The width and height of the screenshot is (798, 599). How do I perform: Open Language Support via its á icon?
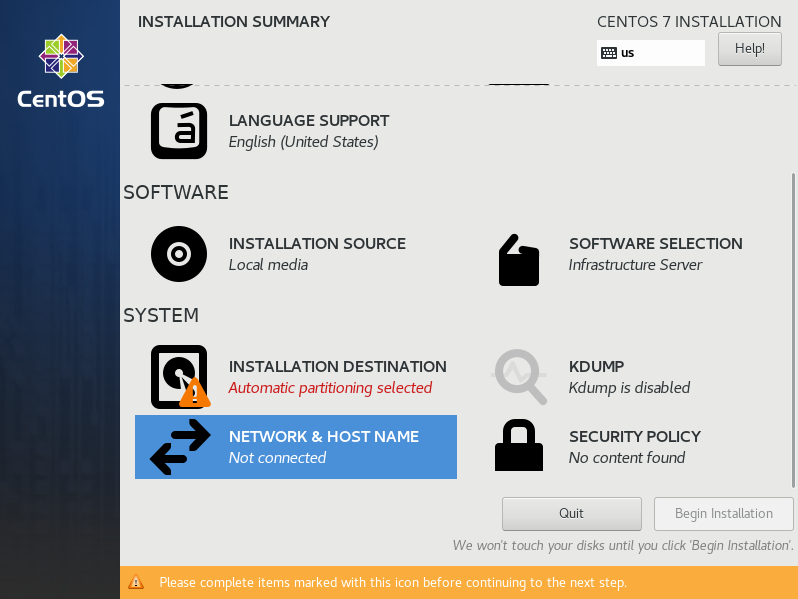pyautogui.click(x=179, y=131)
